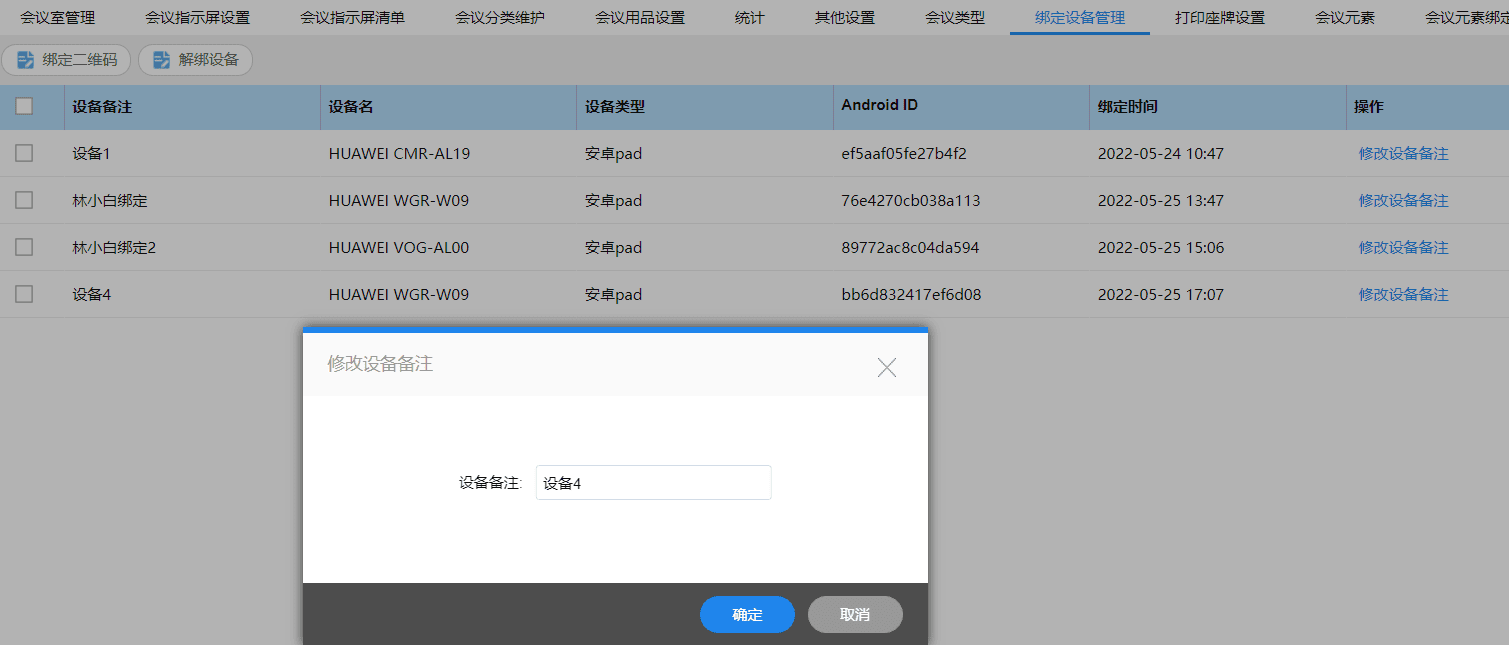The width and height of the screenshot is (1509, 645).
Task: Open the 其他设置 tab
Action: pyautogui.click(x=845, y=17)
